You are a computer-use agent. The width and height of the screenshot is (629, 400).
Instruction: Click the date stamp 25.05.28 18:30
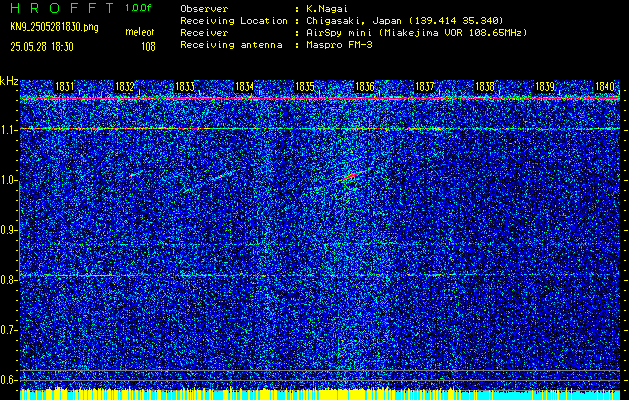click(42, 47)
